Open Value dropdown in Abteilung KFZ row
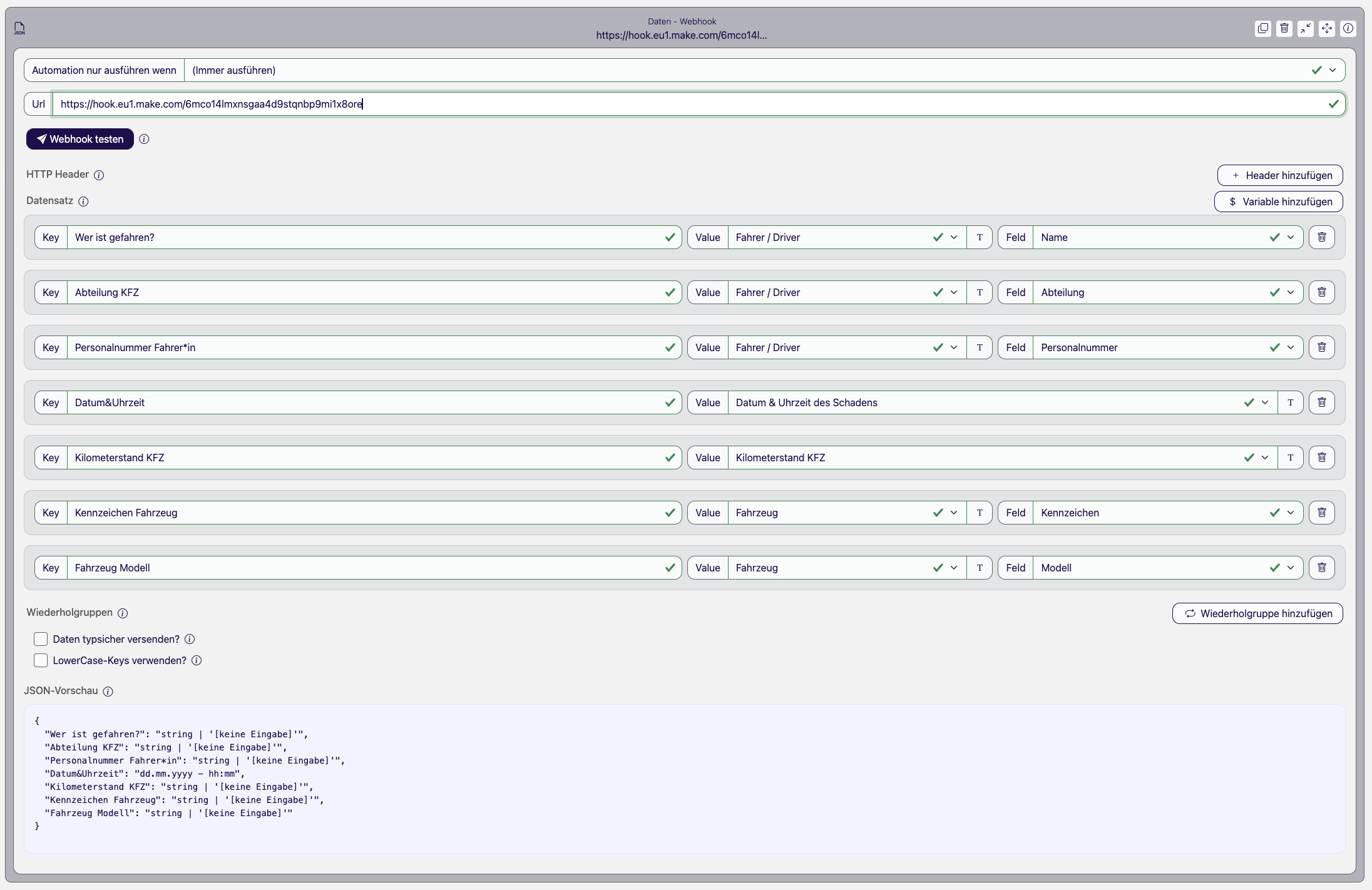This screenshot has width=1372, height=890. pyautogui.click(x=847, y=292)
